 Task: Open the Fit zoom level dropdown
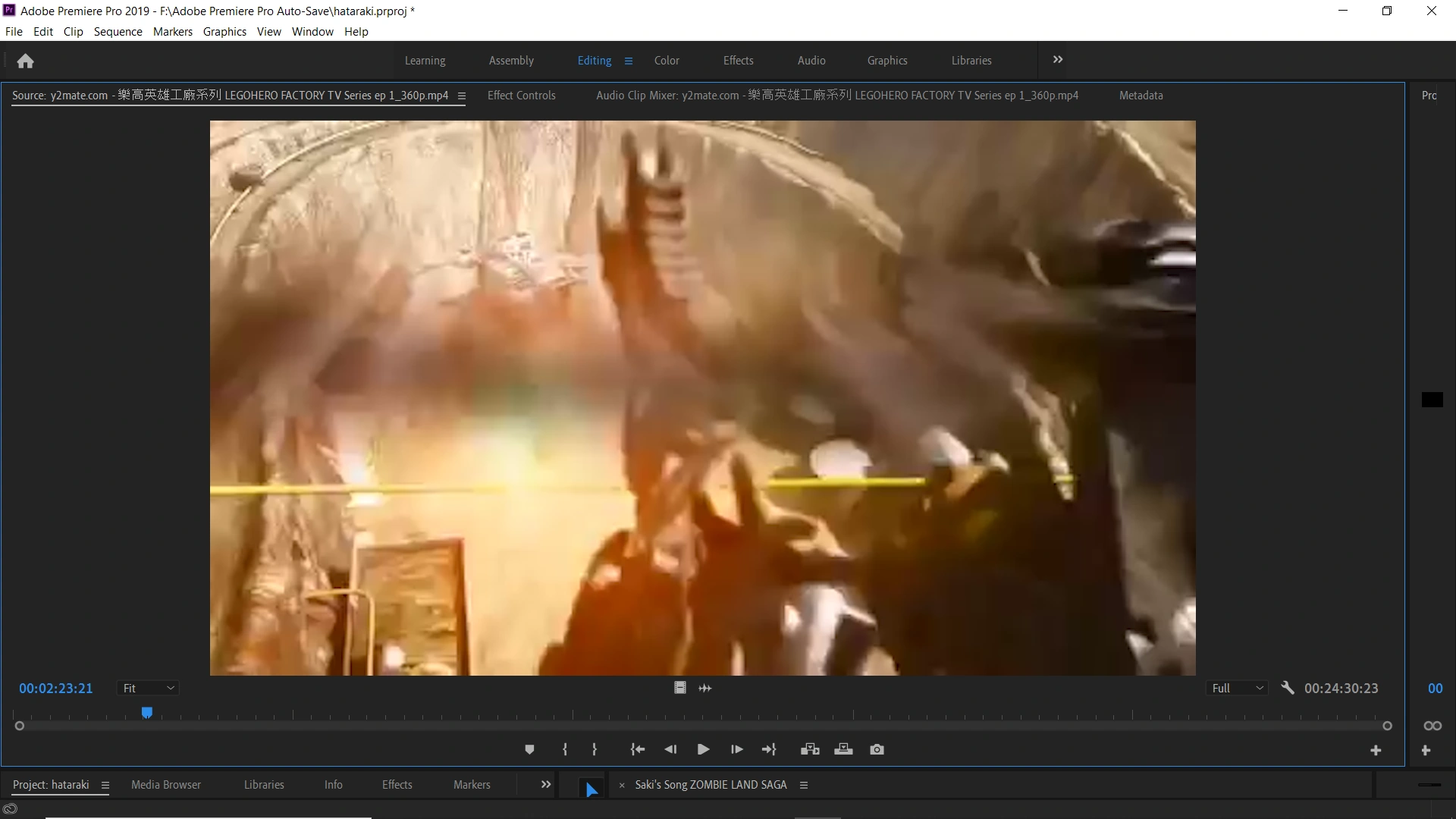[x=149, y=689]
